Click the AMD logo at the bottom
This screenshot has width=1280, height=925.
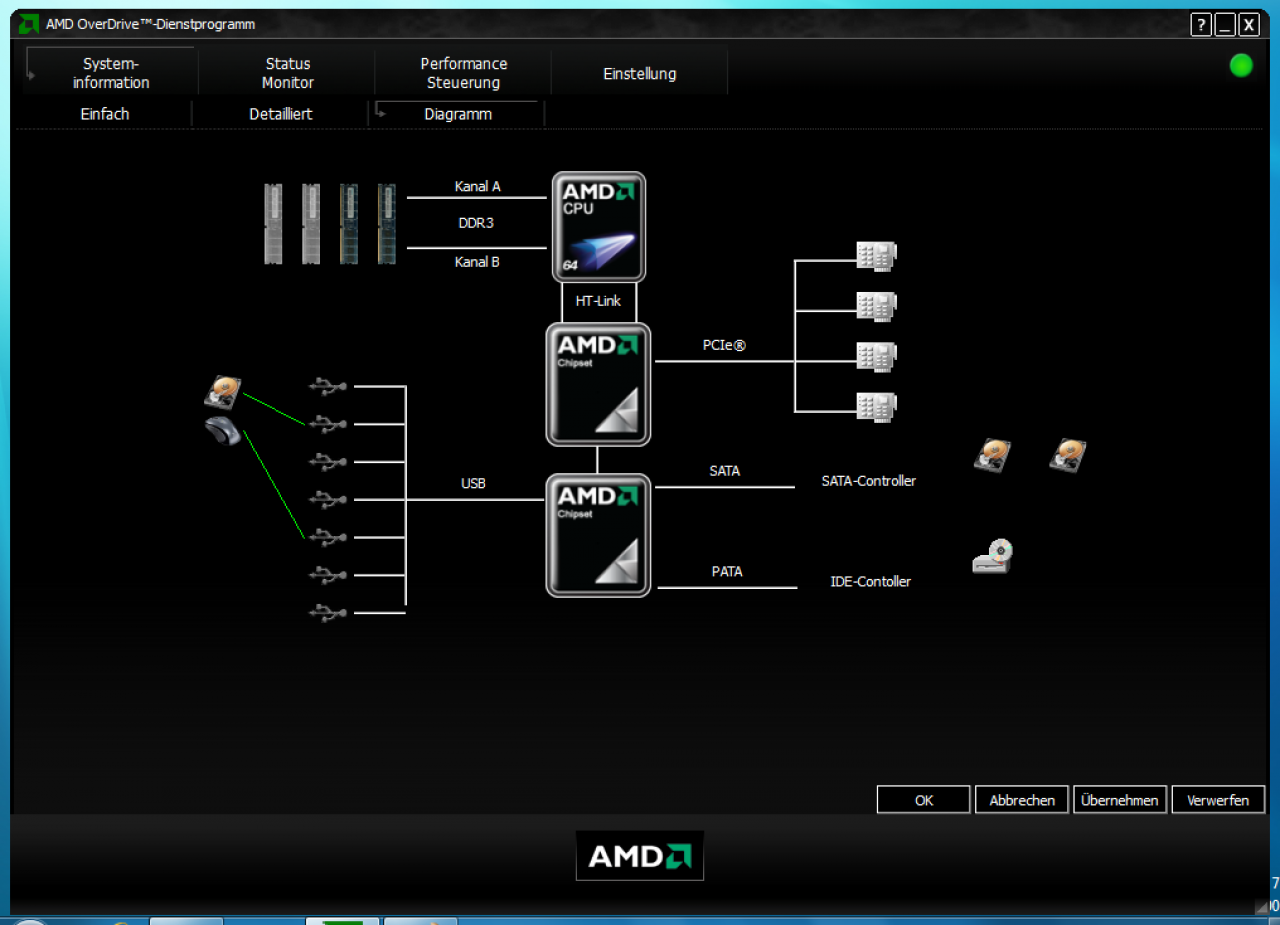640,856
